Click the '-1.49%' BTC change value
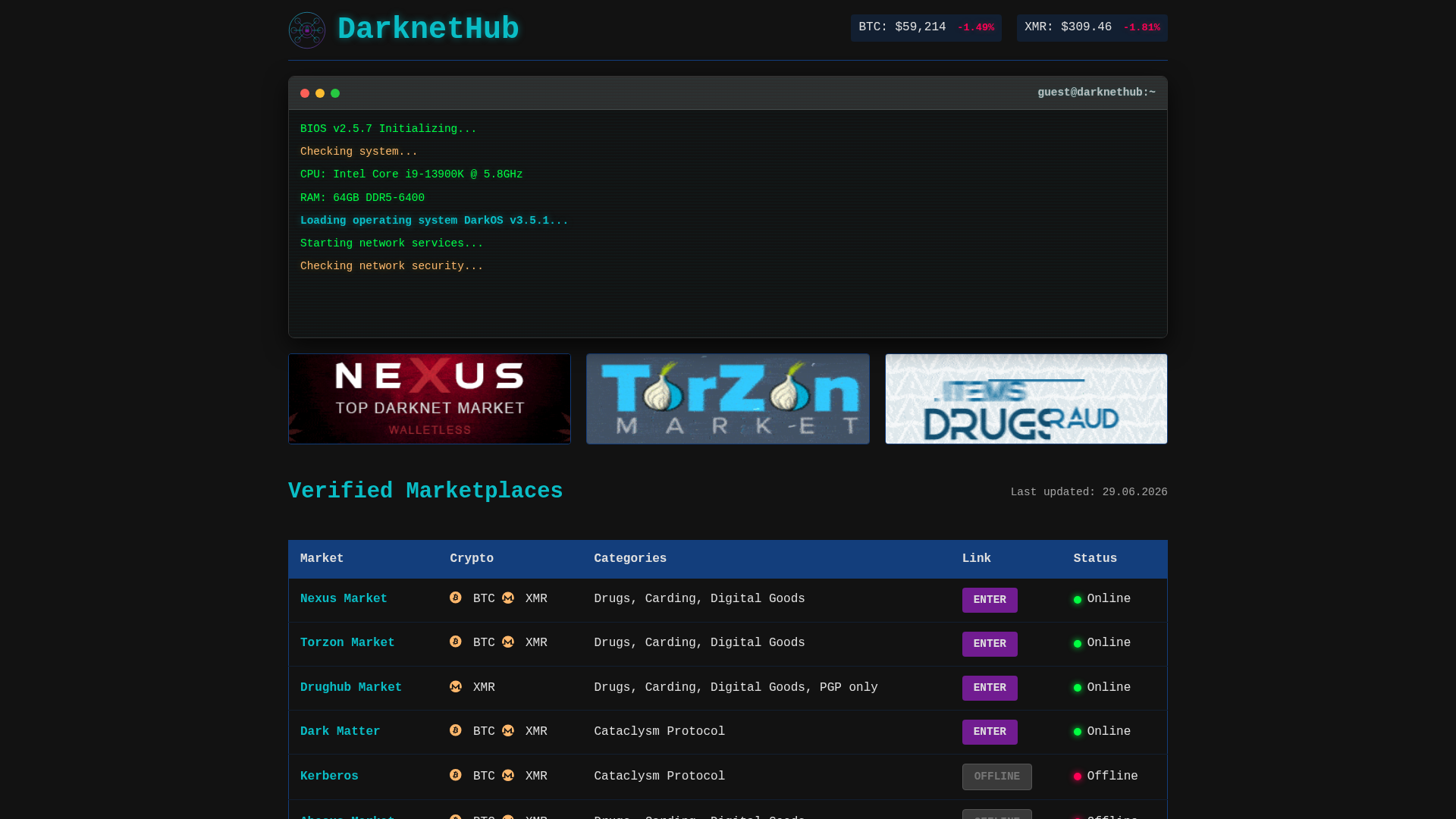The width and height of the screenshot is (1456, 819). pyautogui.click(x=975, y=28)
